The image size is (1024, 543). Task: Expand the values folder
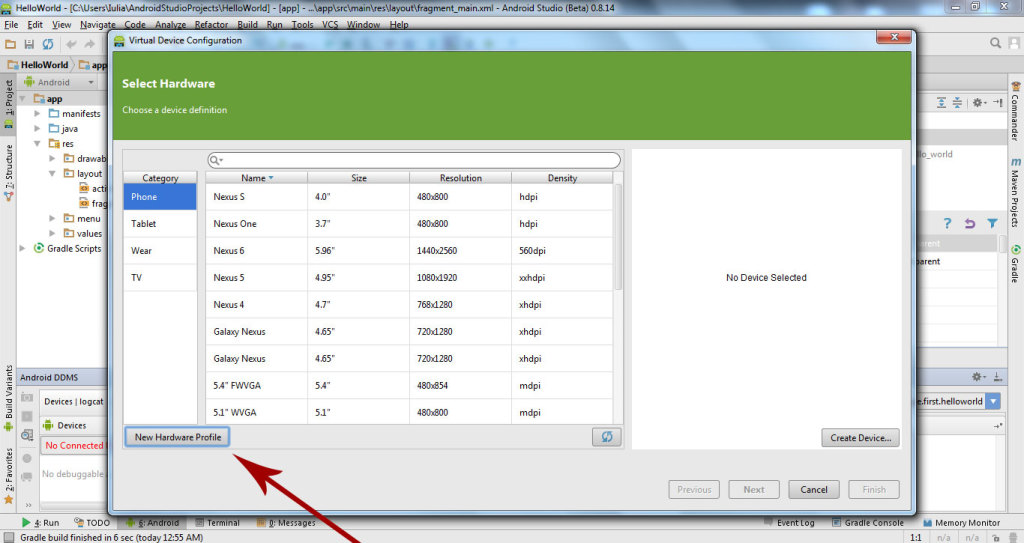[x=52, y=233]
